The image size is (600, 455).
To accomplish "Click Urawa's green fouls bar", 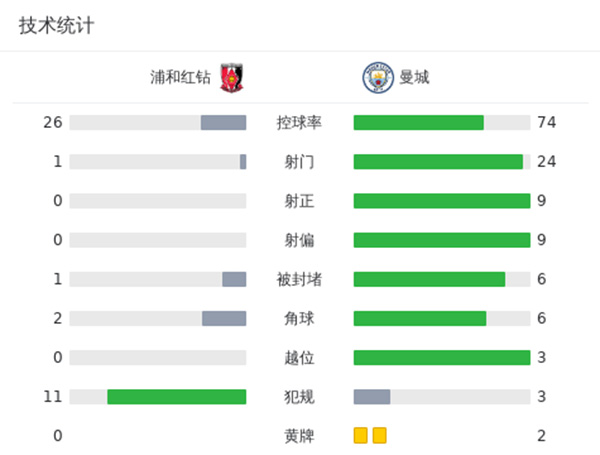I will (176, 397).
